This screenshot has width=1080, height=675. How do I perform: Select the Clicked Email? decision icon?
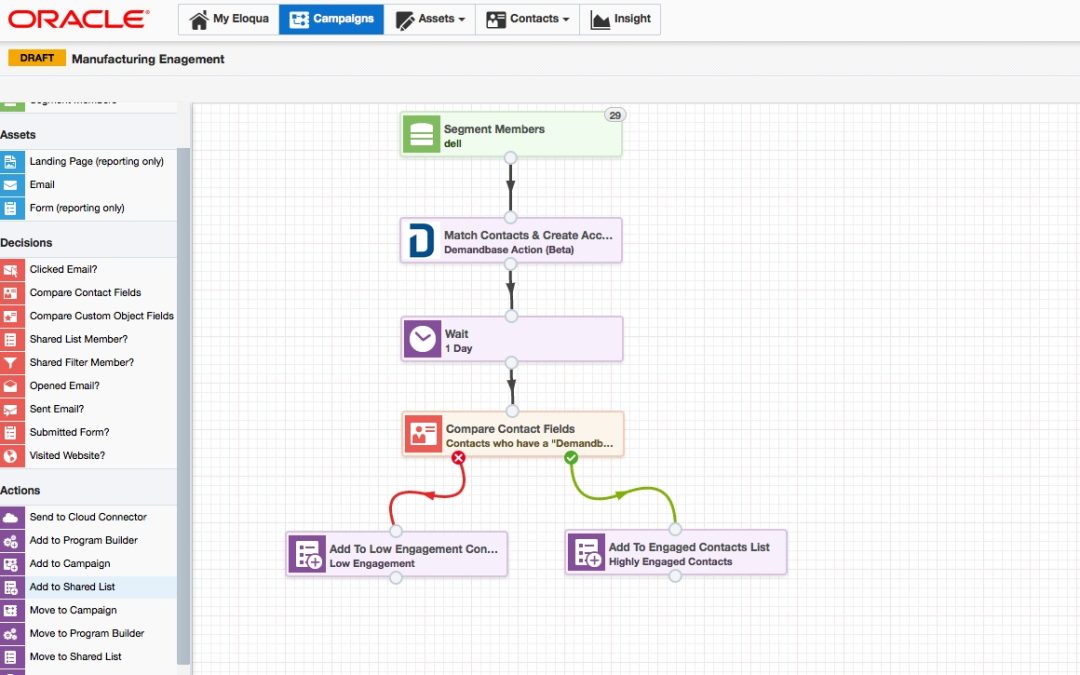(x=11, y=269)
